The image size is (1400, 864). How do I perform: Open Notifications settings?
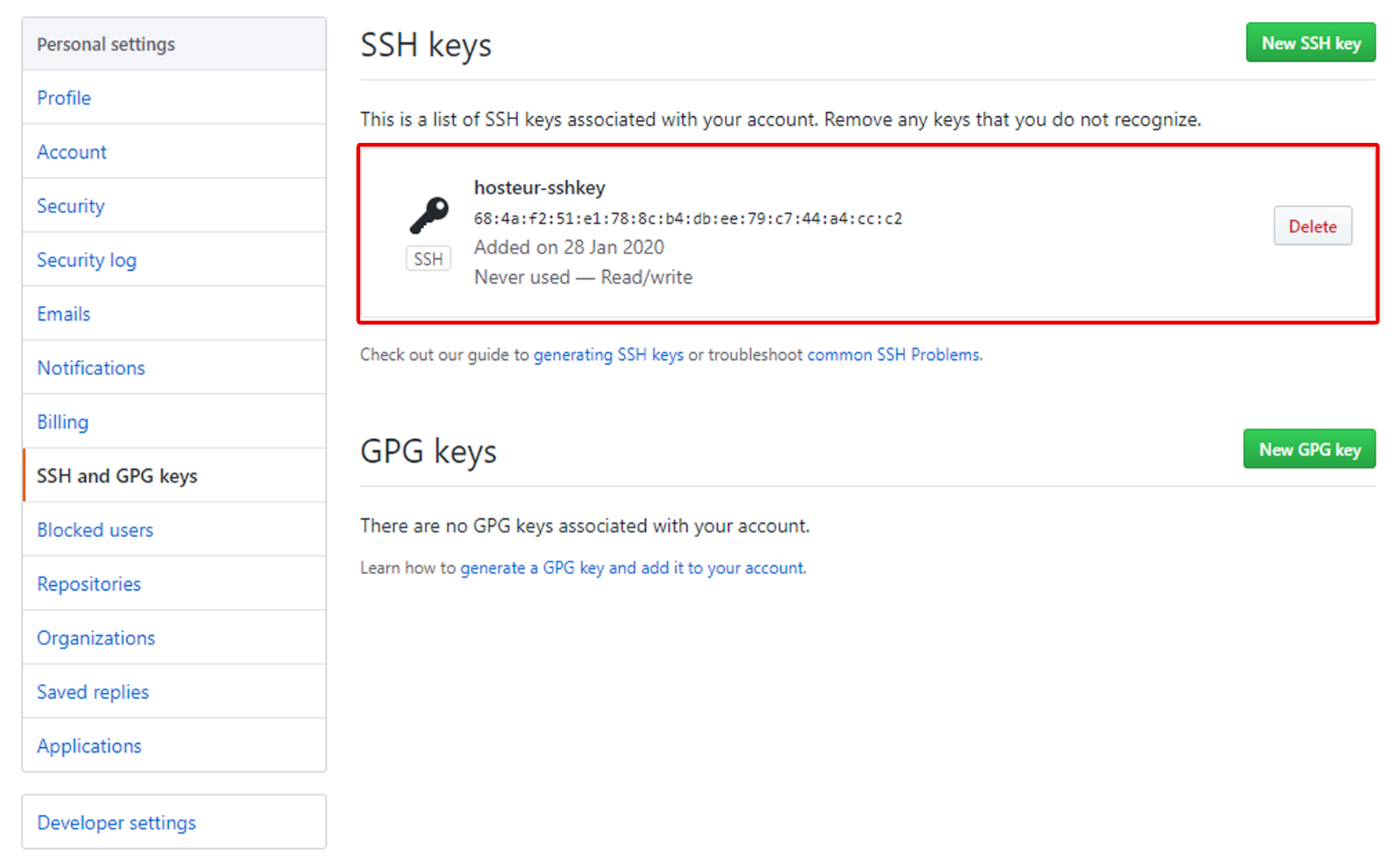pyautogui.click(x=92, y=368)
